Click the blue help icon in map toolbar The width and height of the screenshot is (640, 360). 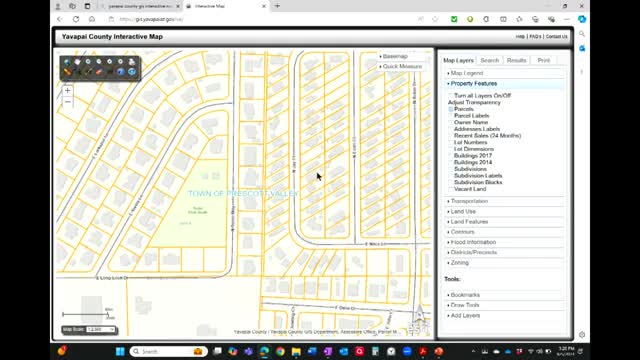tap(121, 72)
